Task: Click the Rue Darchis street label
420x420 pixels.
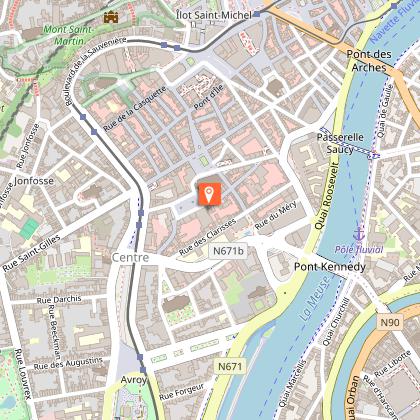Action: coord(59,299)
